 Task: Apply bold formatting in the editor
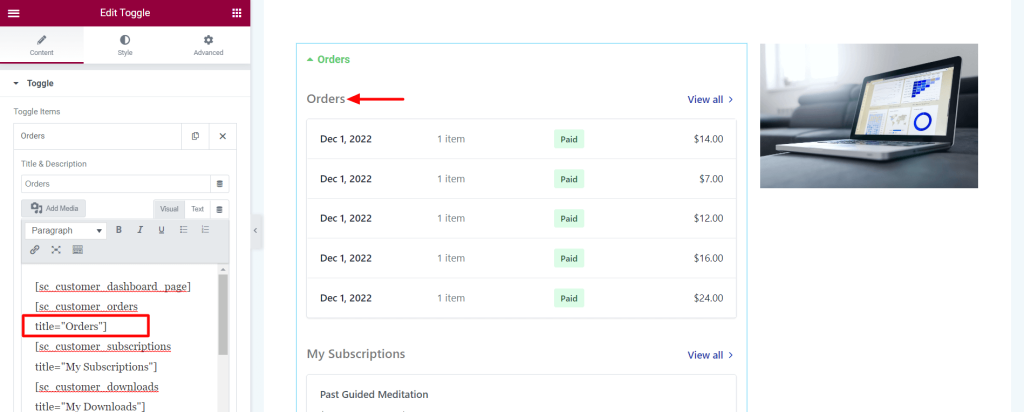click(x=119, y=230)
